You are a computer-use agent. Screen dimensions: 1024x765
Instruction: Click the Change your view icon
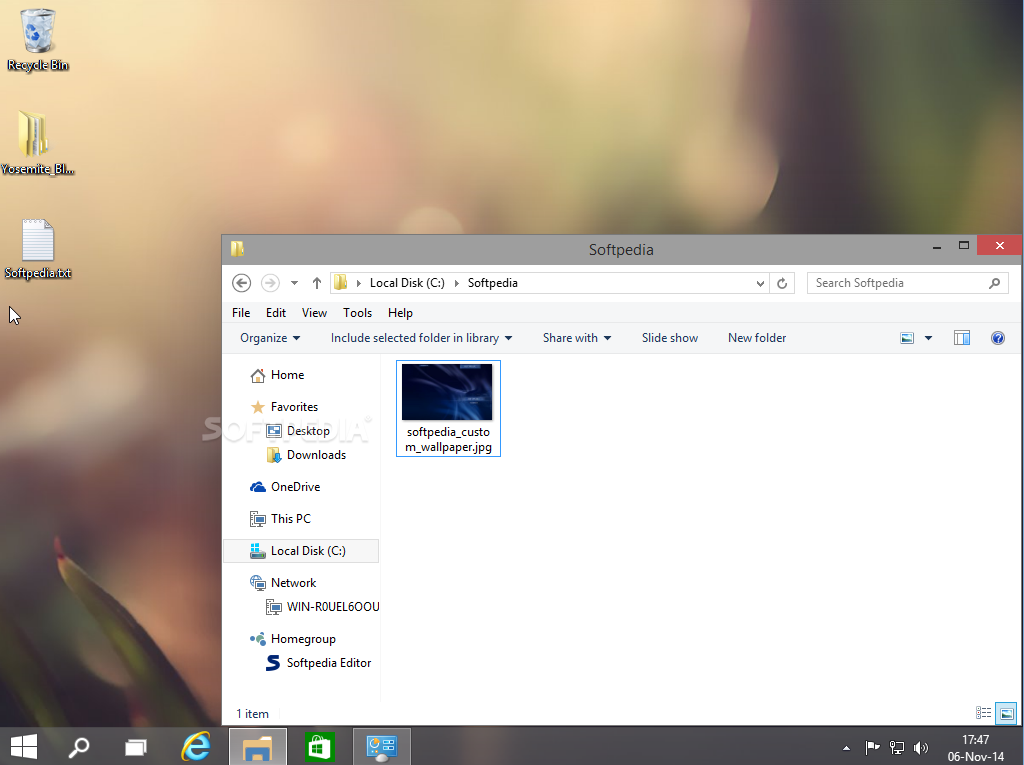(x=907, y=338)
